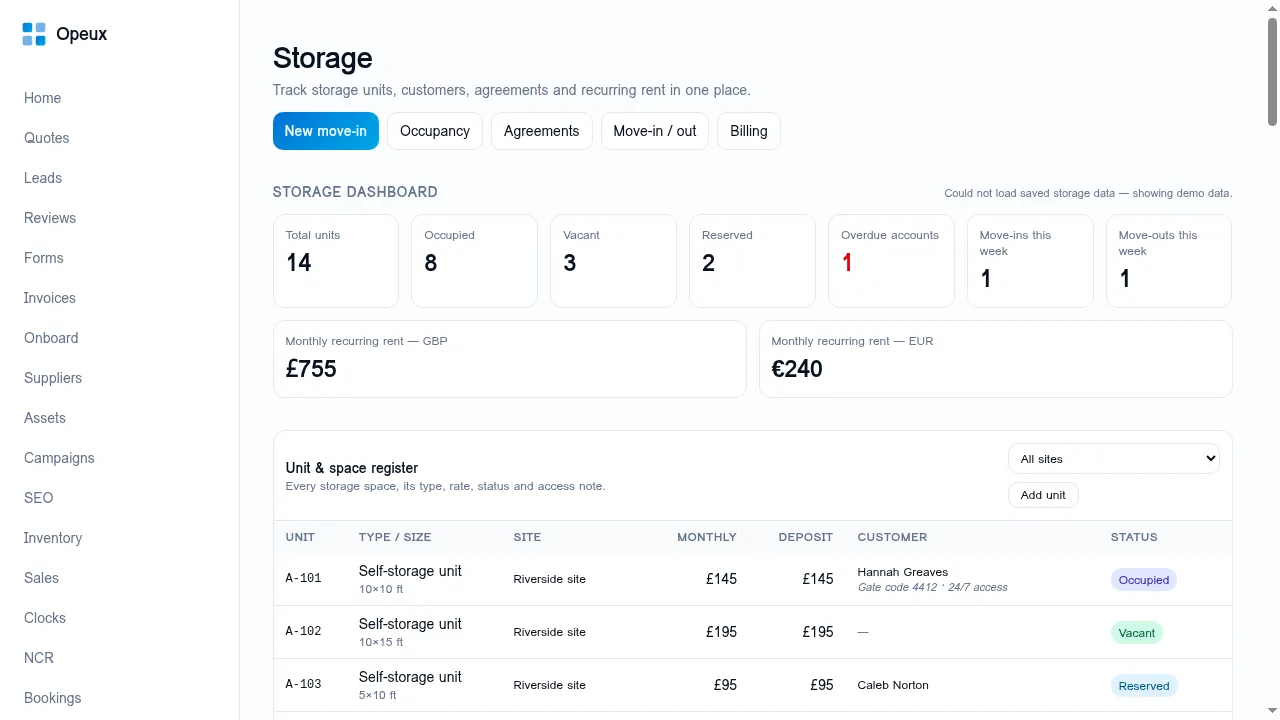Screen dimensions: 1280x720
Task: Click the TYPE / SIZE column header
Action: point(395,537)
